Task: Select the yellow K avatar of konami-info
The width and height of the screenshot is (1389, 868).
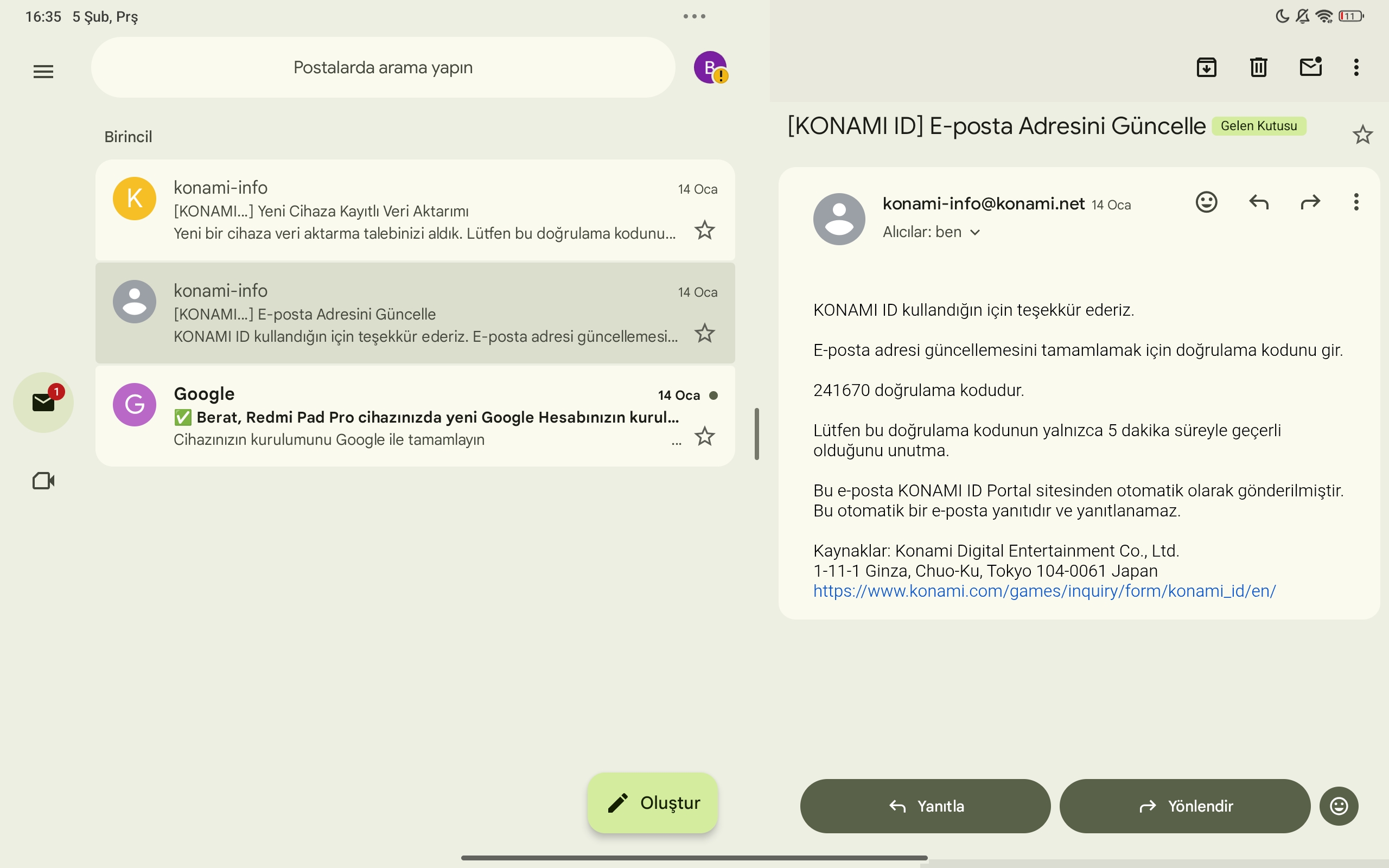Action: click(x=135, y=198)
